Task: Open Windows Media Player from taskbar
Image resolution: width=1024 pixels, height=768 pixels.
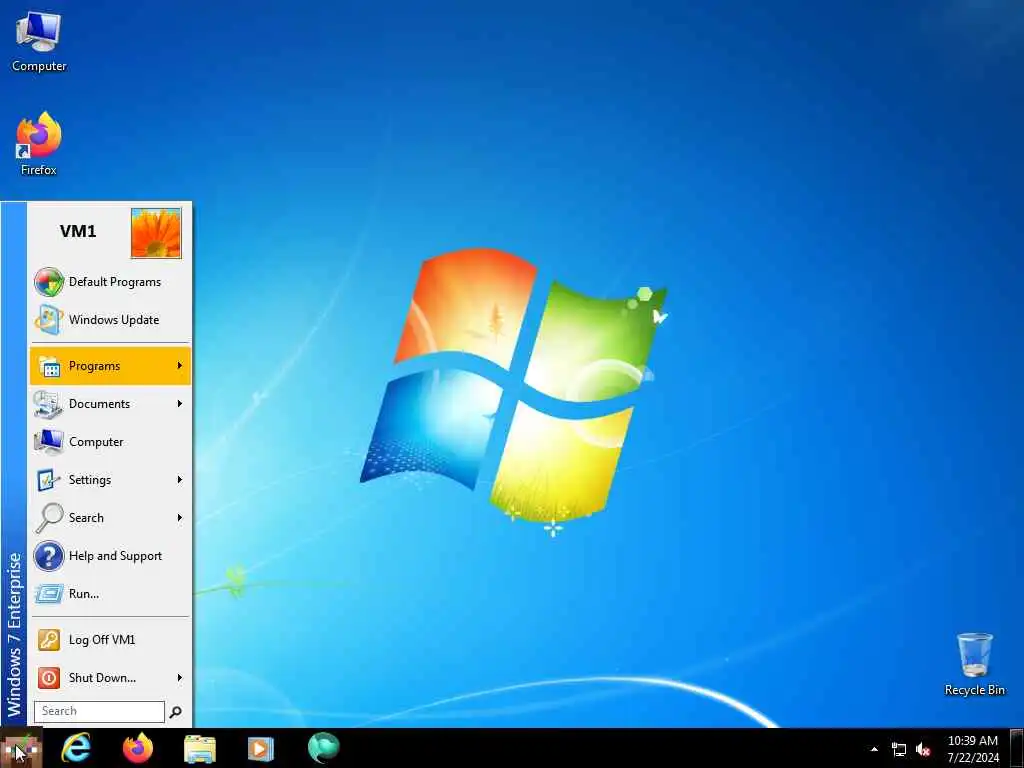Action: pos(261,749)
